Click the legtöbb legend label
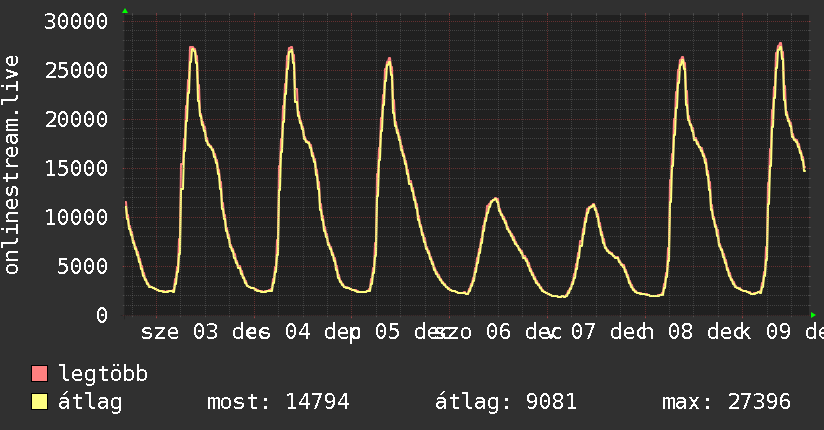 103,374
